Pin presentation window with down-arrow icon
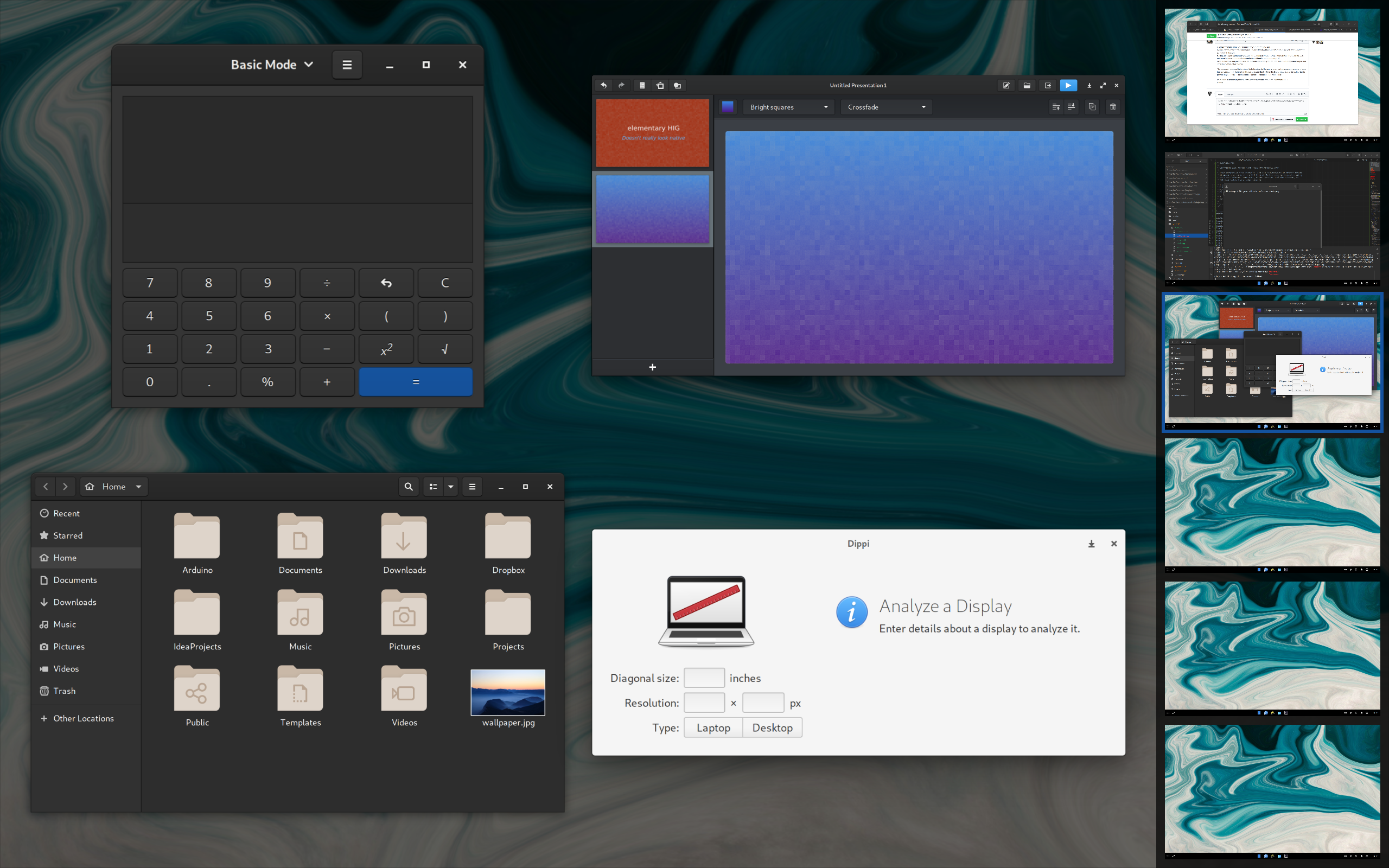 coord(1089,86)
